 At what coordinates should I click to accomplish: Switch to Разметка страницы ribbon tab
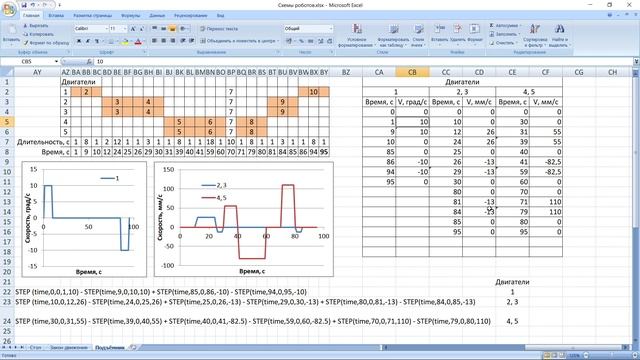(92, 16)
